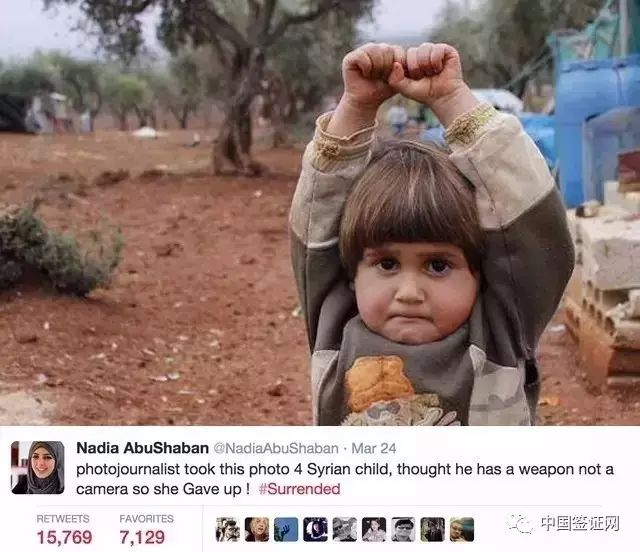Open the second retweeter avatar in the row
Viewport: 640px width, 552px height.
tap(257, 530)
